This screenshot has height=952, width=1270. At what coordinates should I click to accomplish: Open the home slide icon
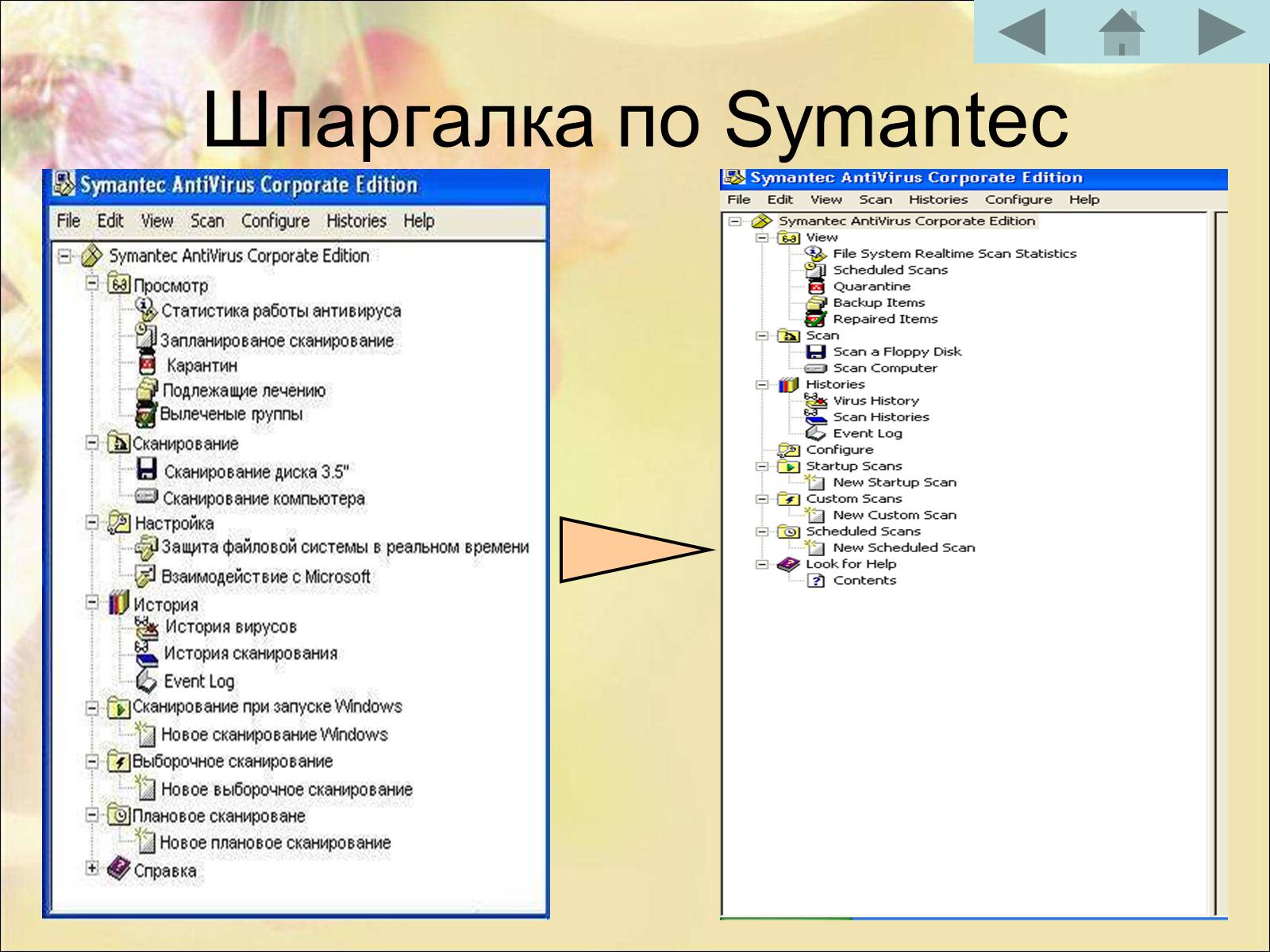click(1122, 32)
